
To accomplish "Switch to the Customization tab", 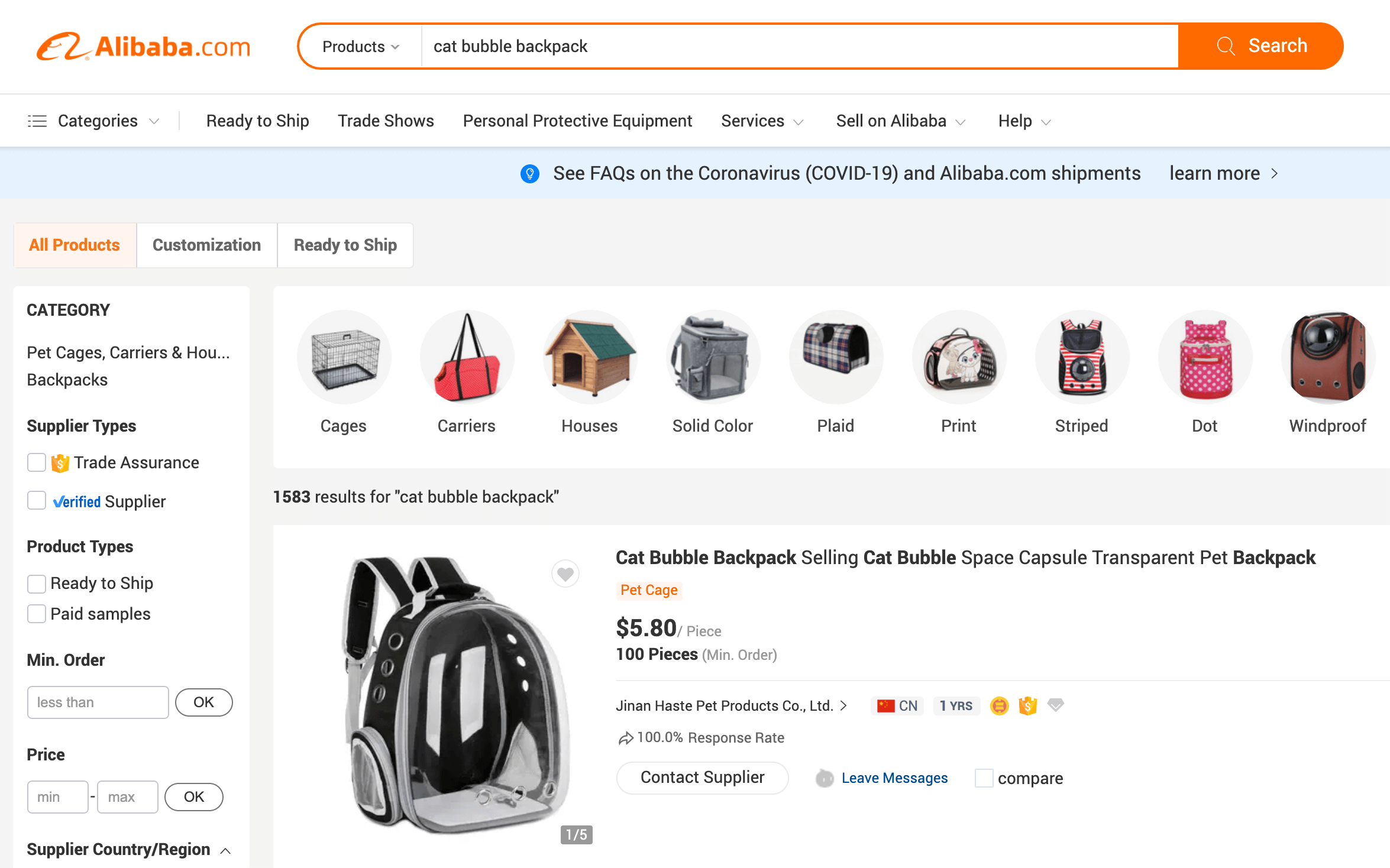I will [206, 245].
